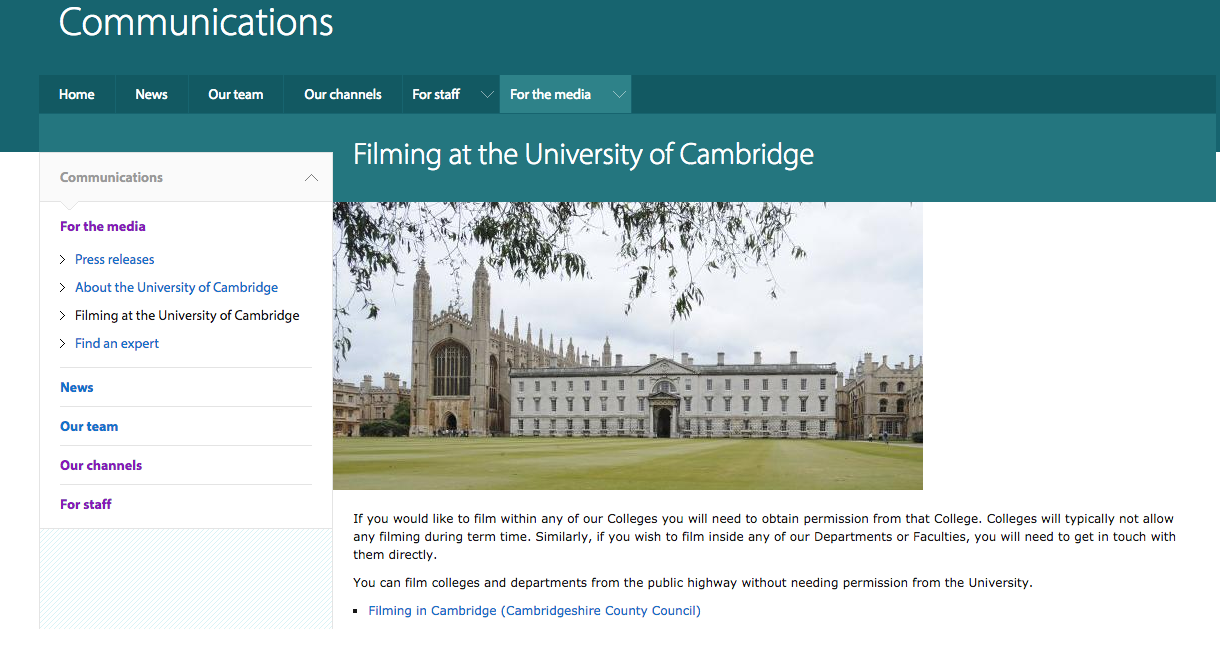
Task: Open Our team in the sidebar
Action: 89,427
